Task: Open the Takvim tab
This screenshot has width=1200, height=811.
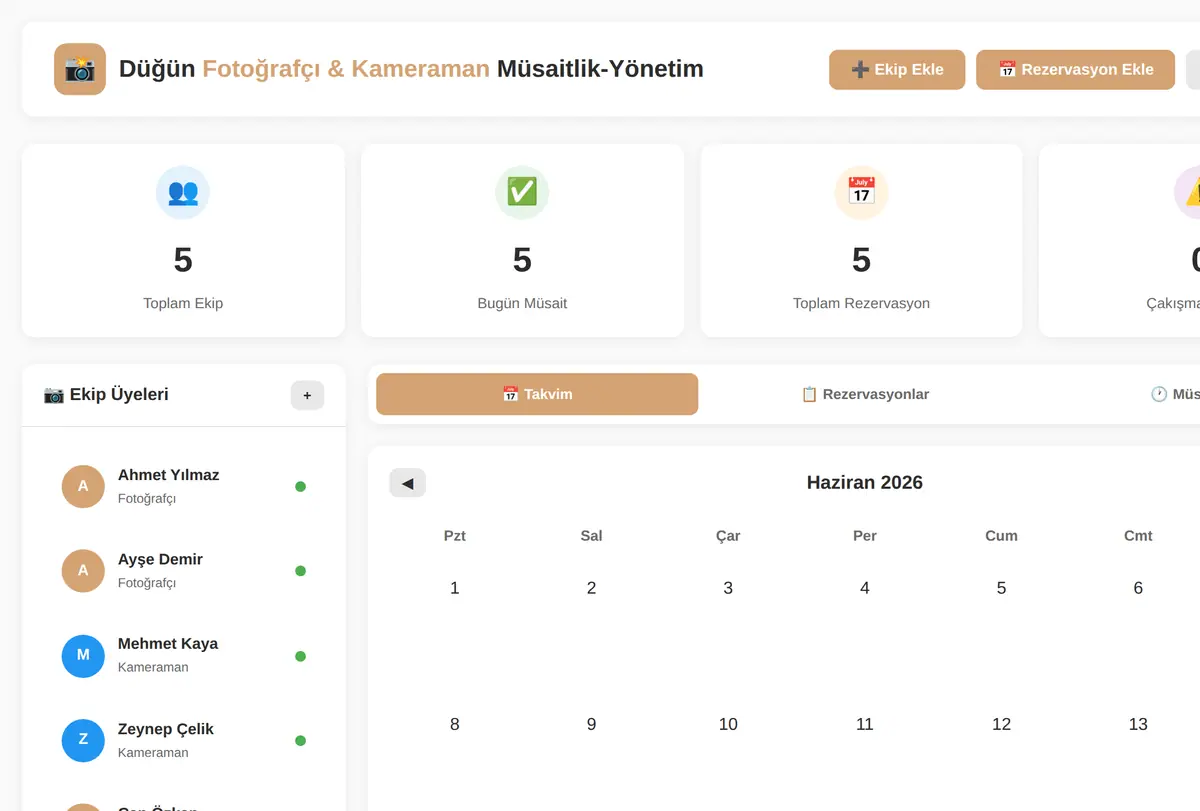Action: coord(537,394)
